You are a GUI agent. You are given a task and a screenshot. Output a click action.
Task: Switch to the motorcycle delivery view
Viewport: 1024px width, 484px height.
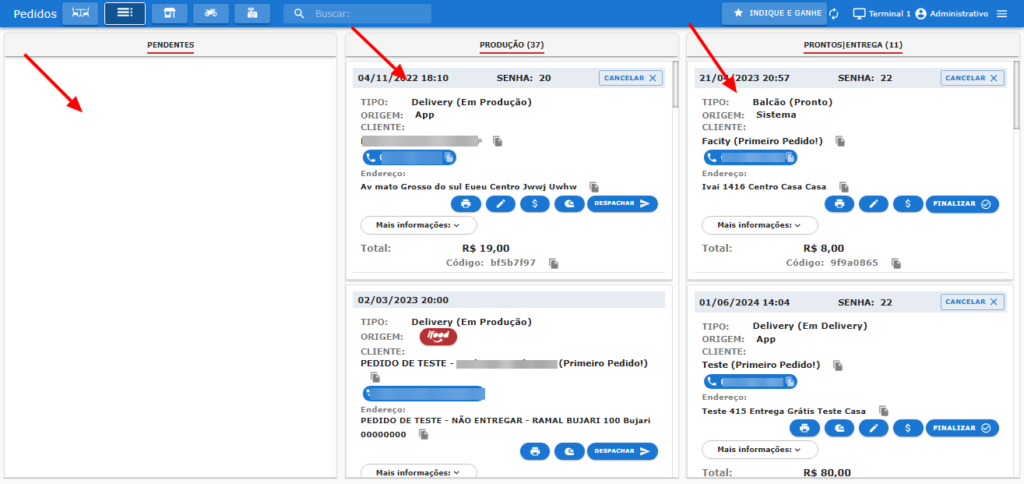(x=210, y=13)
